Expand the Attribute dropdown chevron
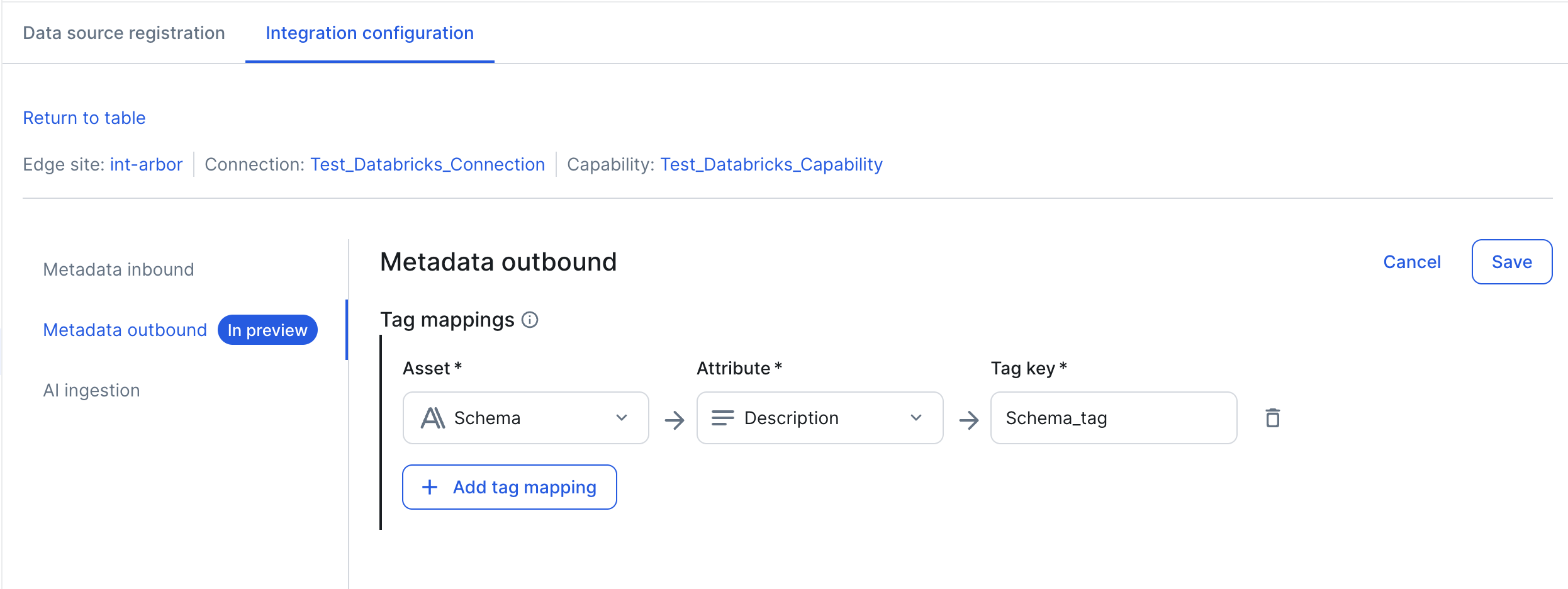This screenshot has width=1568, height=589. click(916, 418)
